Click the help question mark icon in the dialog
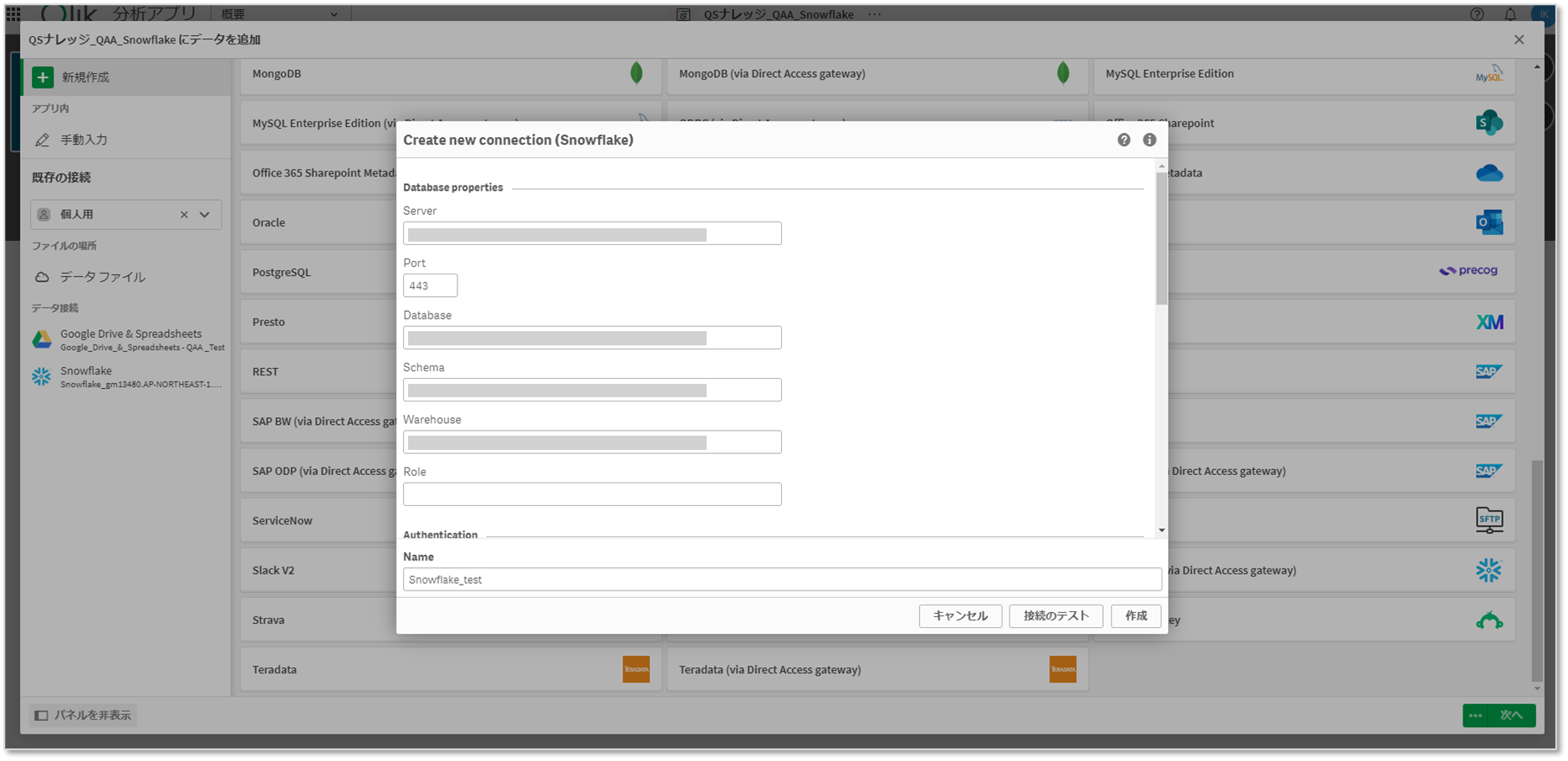The width and height of the screenshot is (1568, 761). [x=1123, y=140]
